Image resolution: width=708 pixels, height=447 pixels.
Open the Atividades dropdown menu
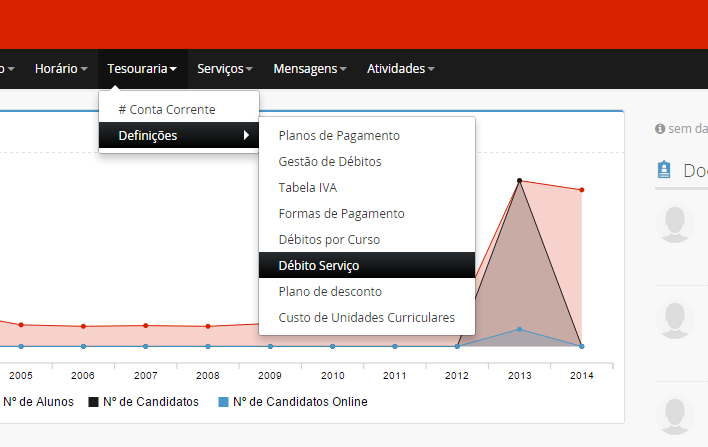[x=400, y=69]
